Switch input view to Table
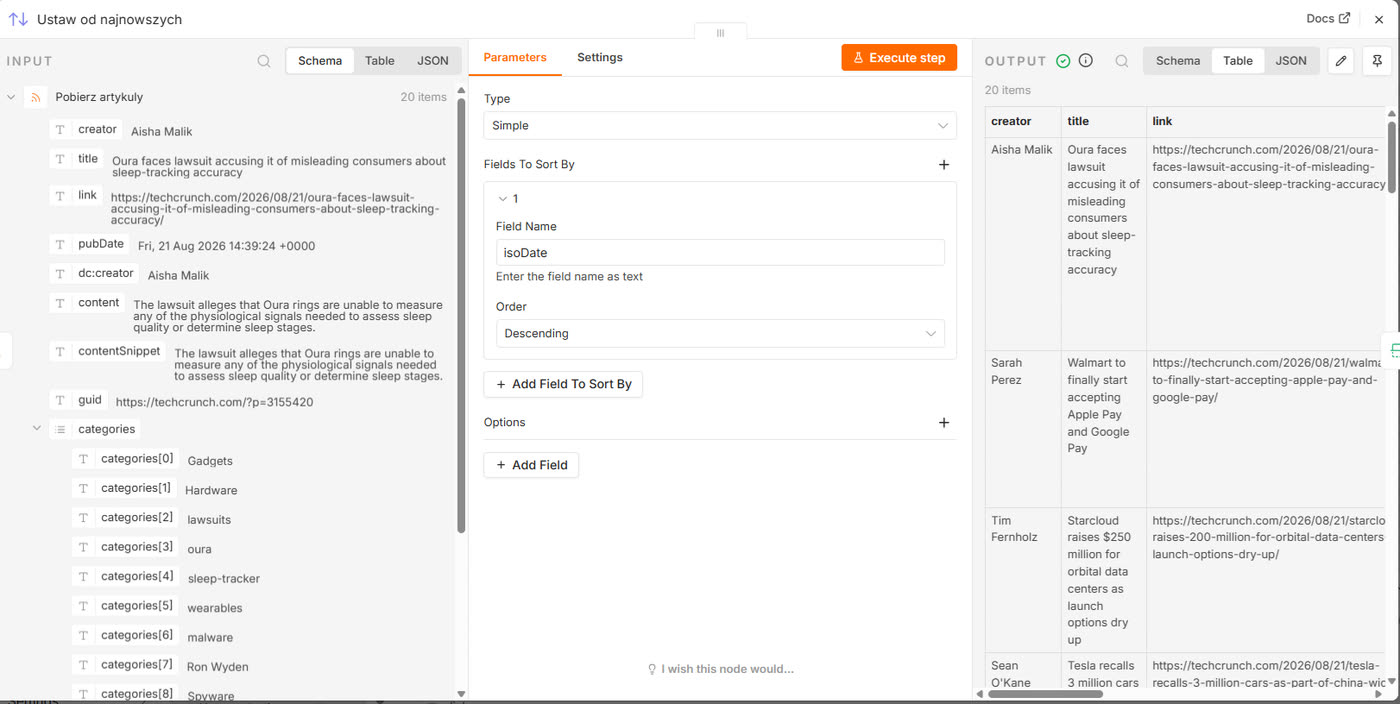This screenshot has height=704, width=1400. coord(380,61)
